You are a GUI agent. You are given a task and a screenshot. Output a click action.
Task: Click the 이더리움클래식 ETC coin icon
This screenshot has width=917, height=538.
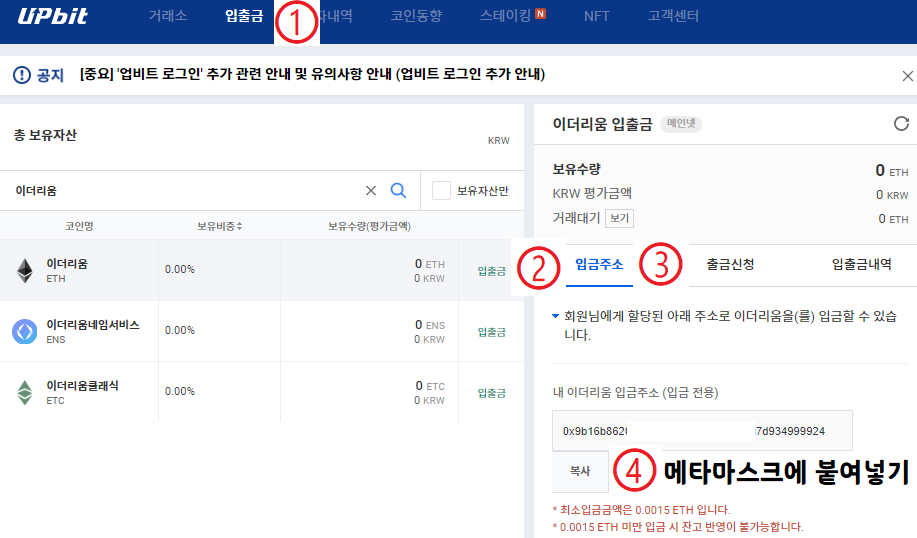(25, 392)
